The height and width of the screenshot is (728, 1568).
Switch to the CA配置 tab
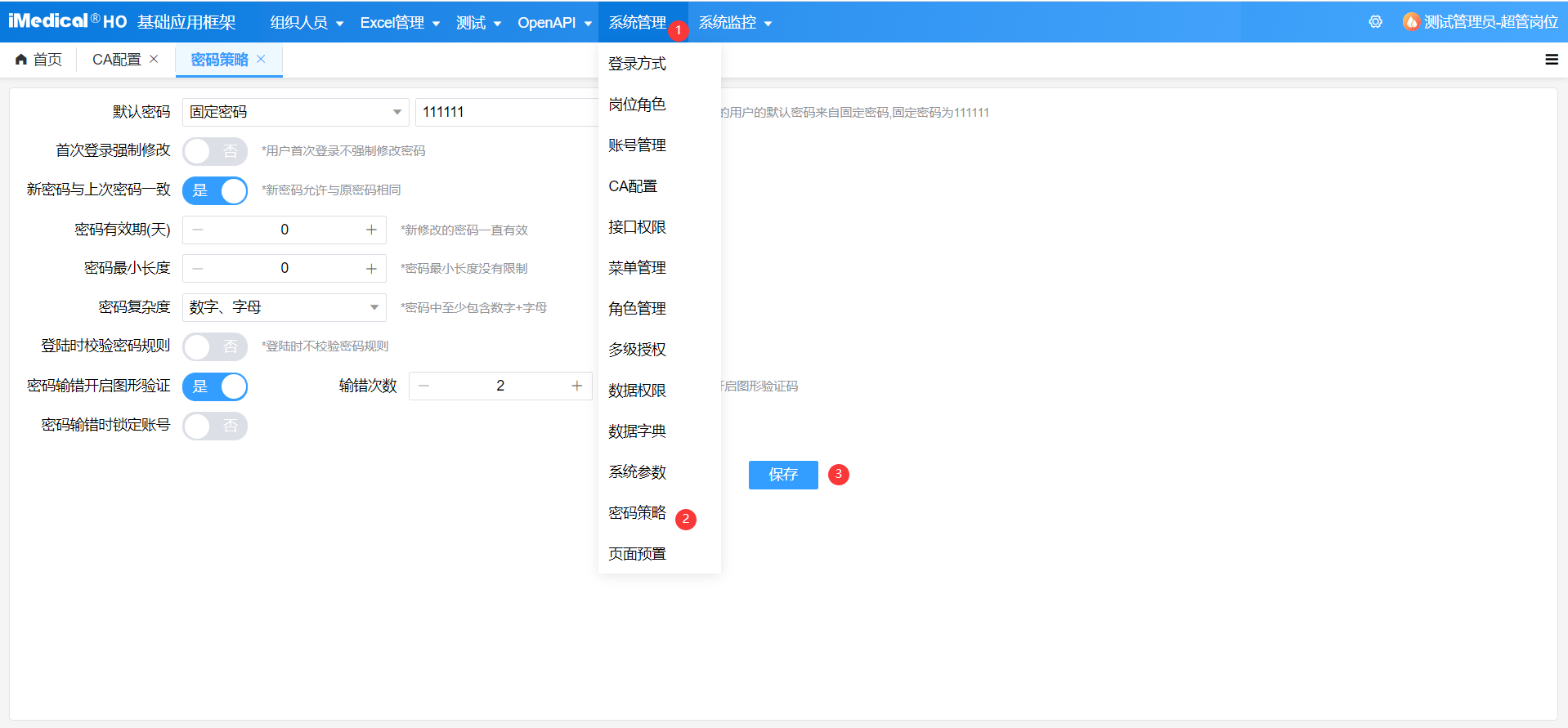tap(117, 60)
